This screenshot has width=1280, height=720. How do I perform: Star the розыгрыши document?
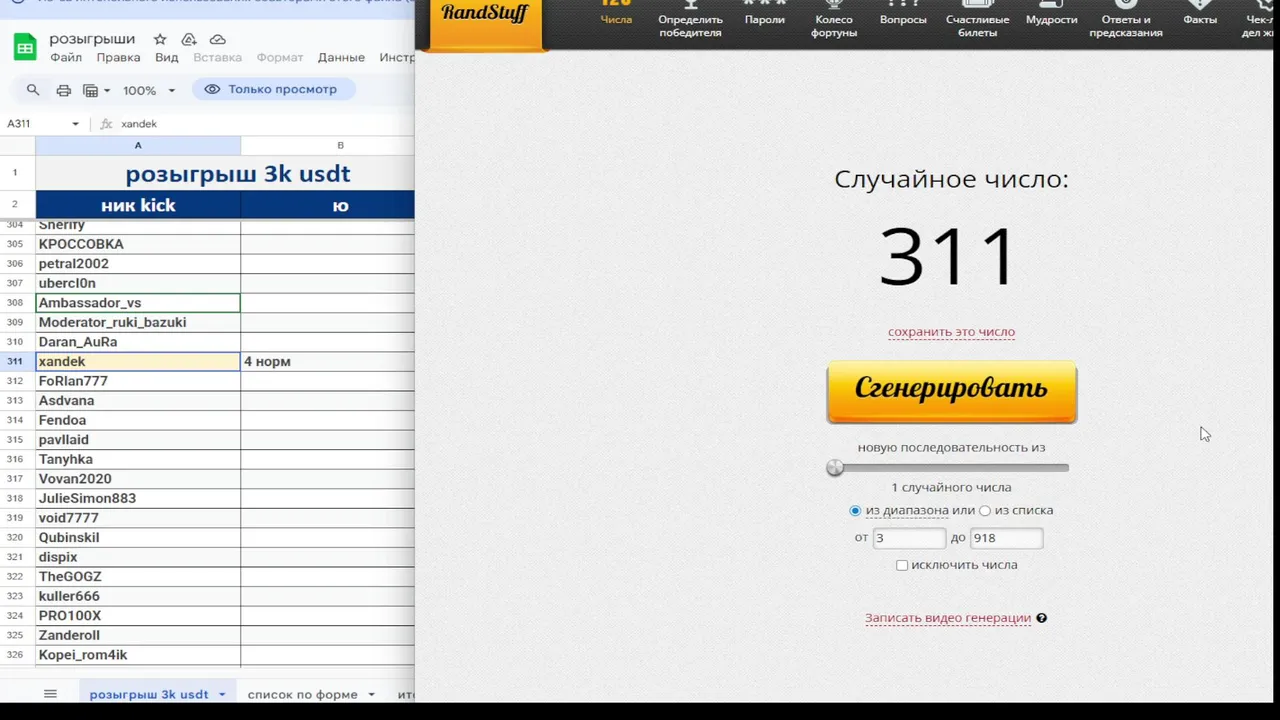(160, 39)
